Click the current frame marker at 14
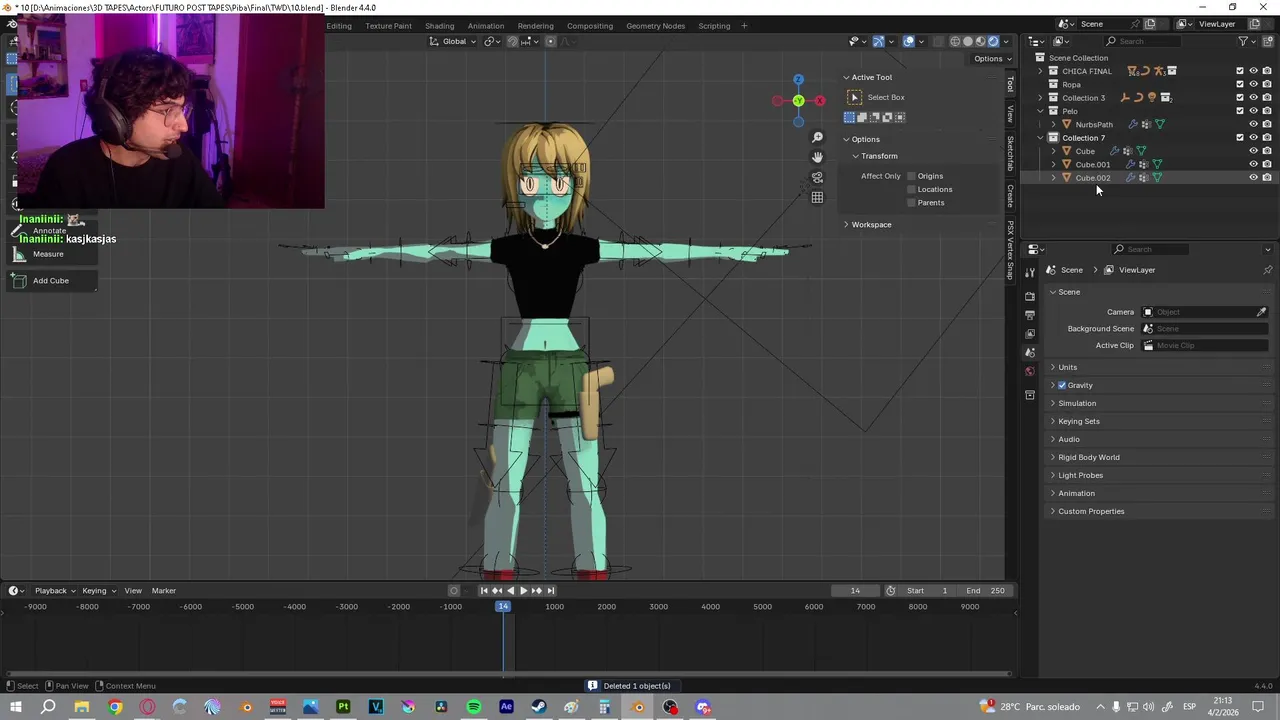1280x720 pixels. coord(503,607)
